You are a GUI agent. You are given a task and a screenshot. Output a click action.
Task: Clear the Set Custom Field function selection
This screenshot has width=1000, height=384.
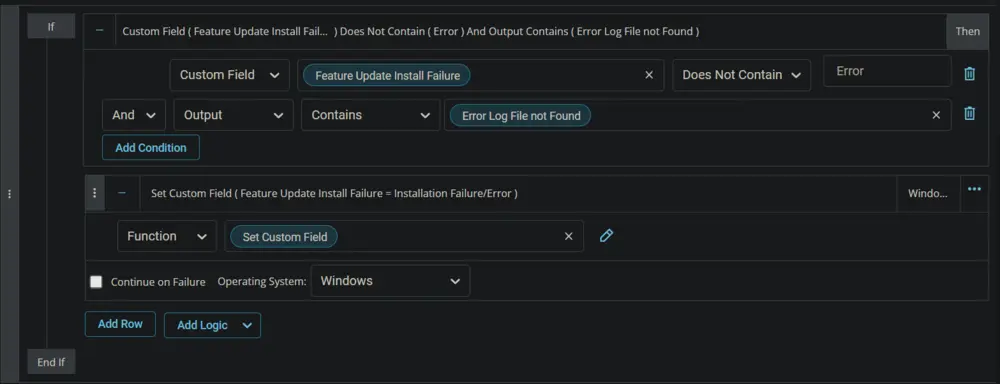tap(569, 237)
